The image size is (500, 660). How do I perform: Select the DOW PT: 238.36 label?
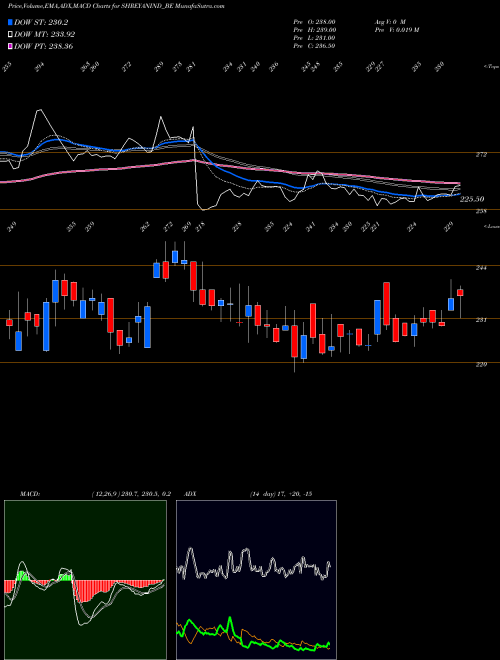[x=44, y=46]
